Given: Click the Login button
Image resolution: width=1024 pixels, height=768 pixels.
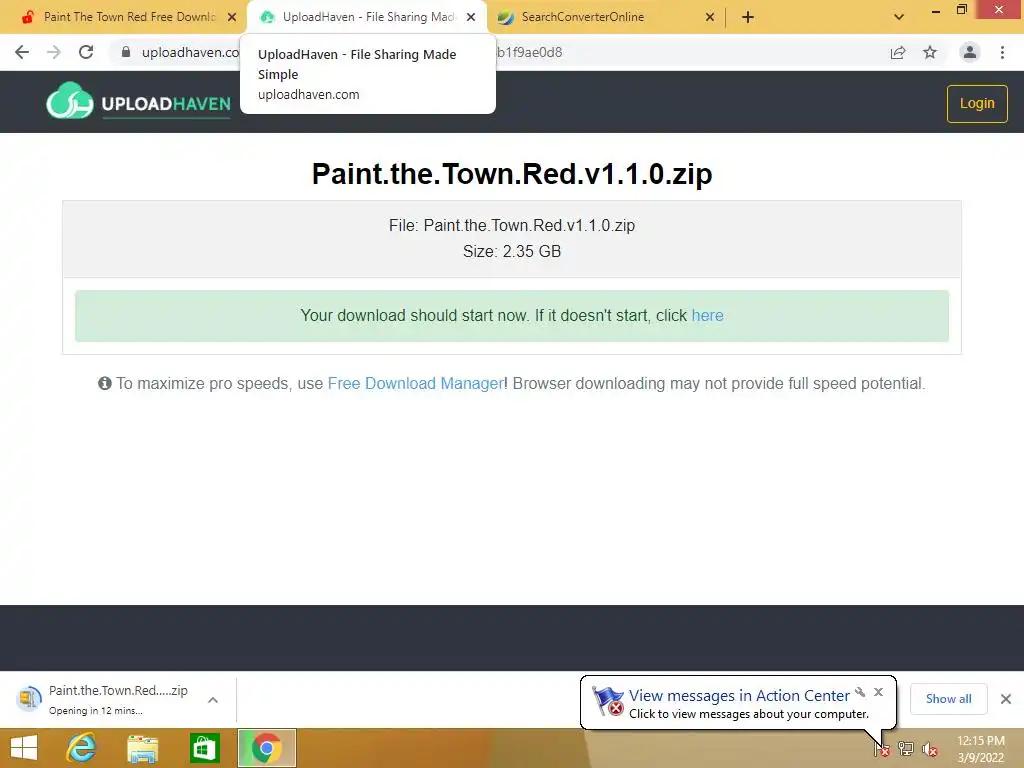Looking at the screenshot, I should tap(977, 103).
